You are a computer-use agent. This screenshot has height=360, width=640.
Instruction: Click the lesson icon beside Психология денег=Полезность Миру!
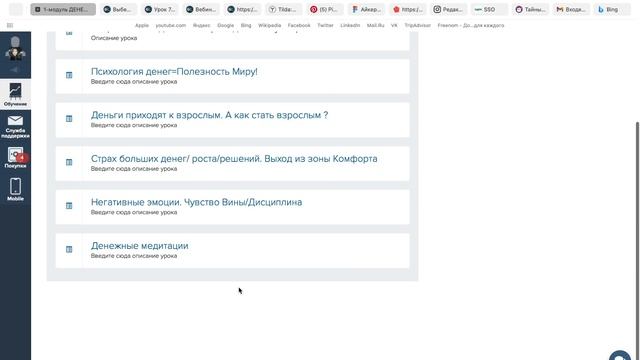point(69,75)
